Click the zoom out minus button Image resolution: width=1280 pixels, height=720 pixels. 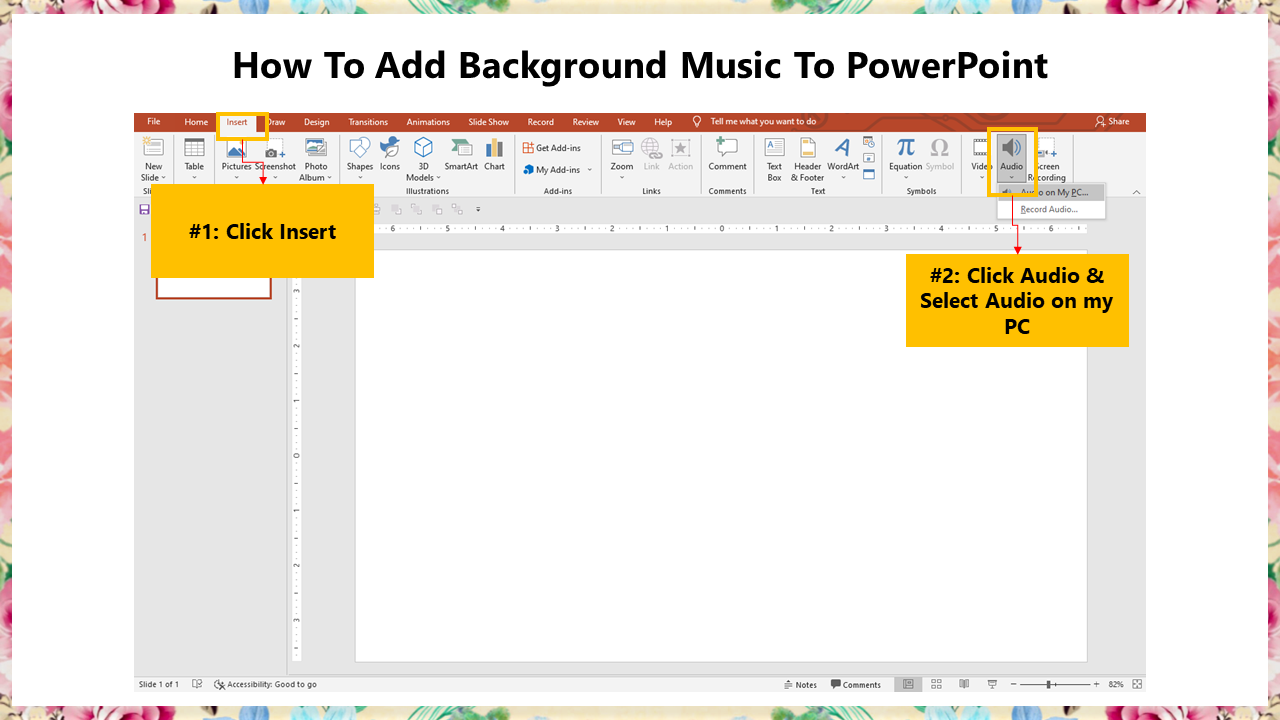pos(1013,684)
